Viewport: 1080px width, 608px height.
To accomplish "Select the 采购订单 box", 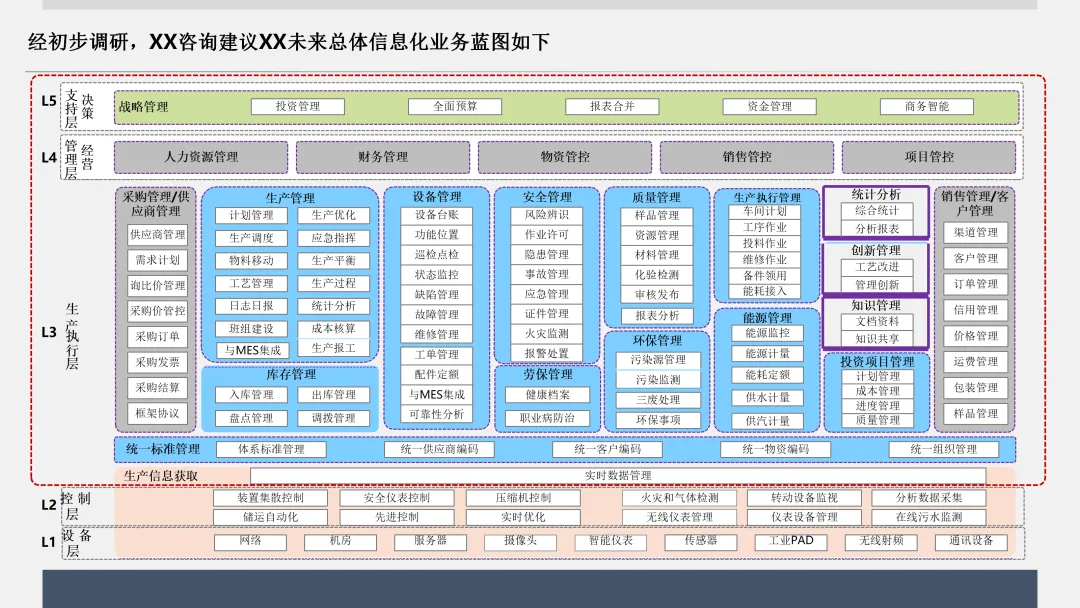I will pyautogui.click(x=158, y=337).
